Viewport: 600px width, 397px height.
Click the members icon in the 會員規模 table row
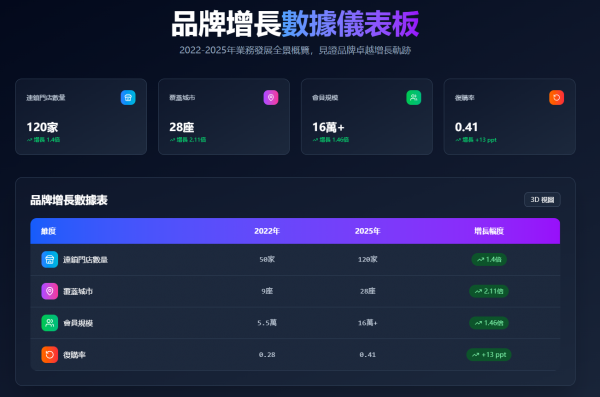[x=50, y=323]
